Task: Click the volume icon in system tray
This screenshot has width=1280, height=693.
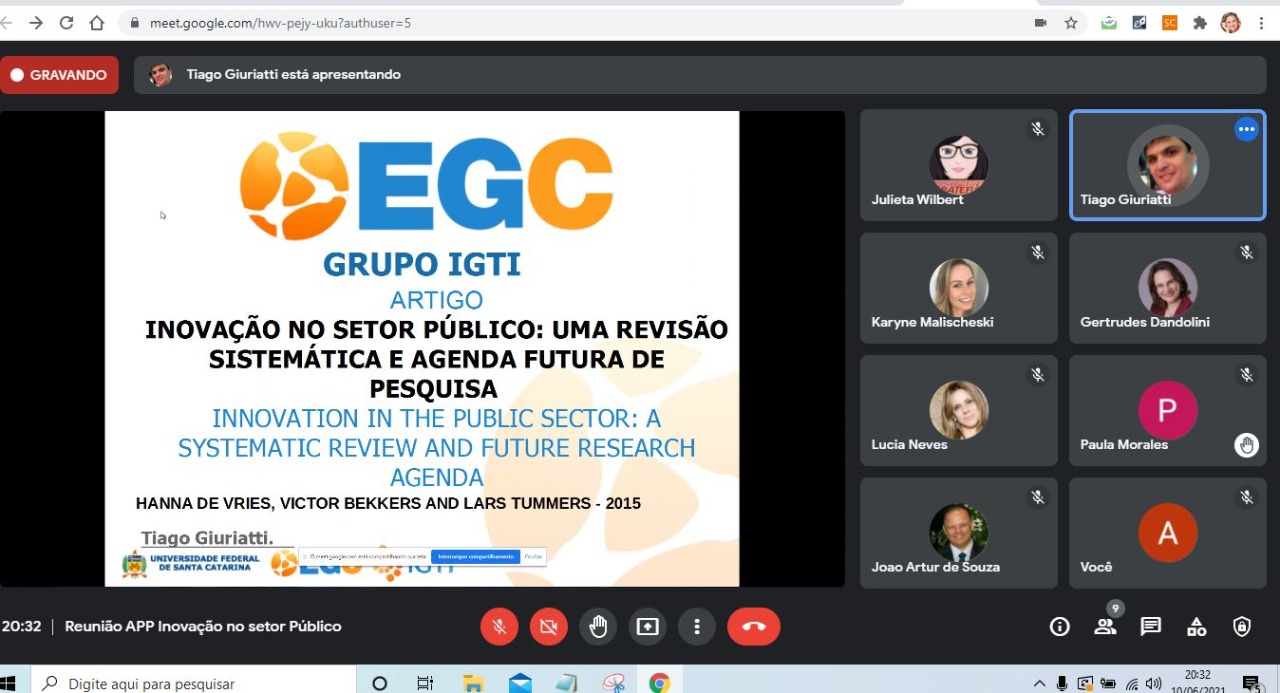Action: [1154, 684]
